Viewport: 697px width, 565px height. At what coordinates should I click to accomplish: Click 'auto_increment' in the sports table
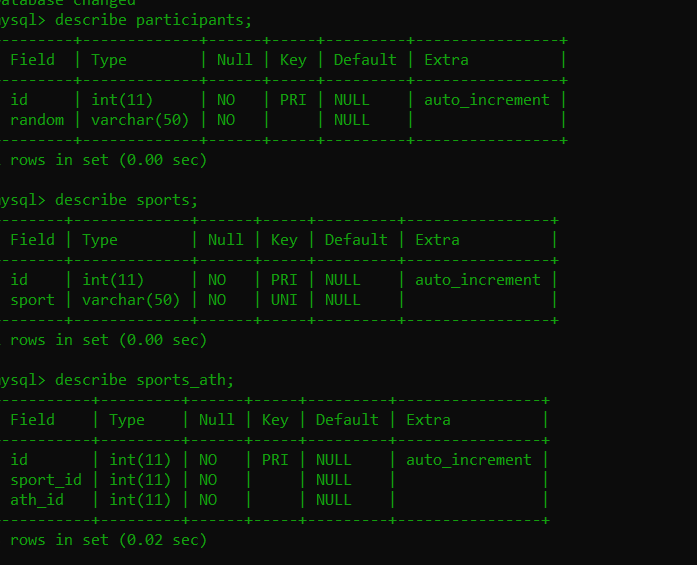(478, 280)
